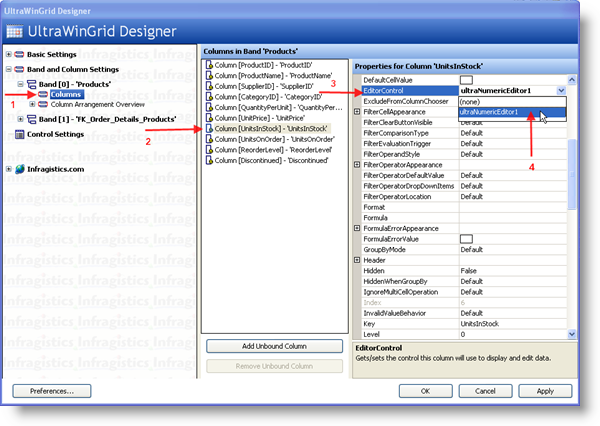Open the EditorControl dropdown arrow
600x426 pixels.
click(x=561, y=91)
